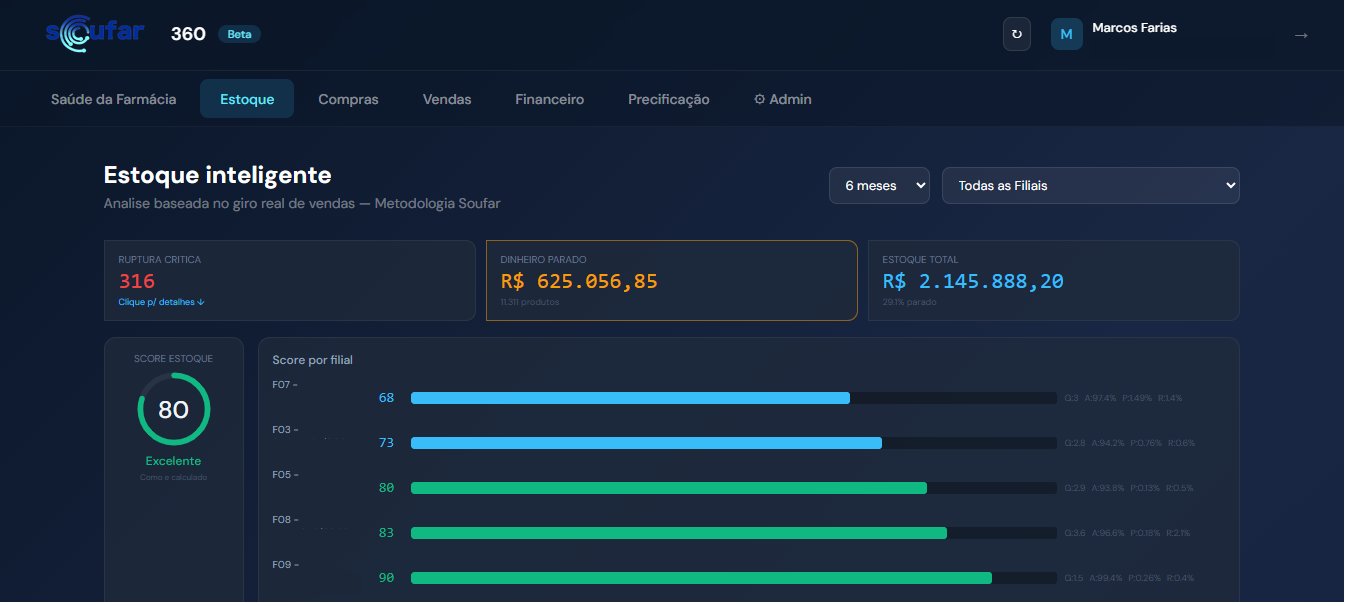
Task: Click the 360 title text
Action: click(188, 34)
